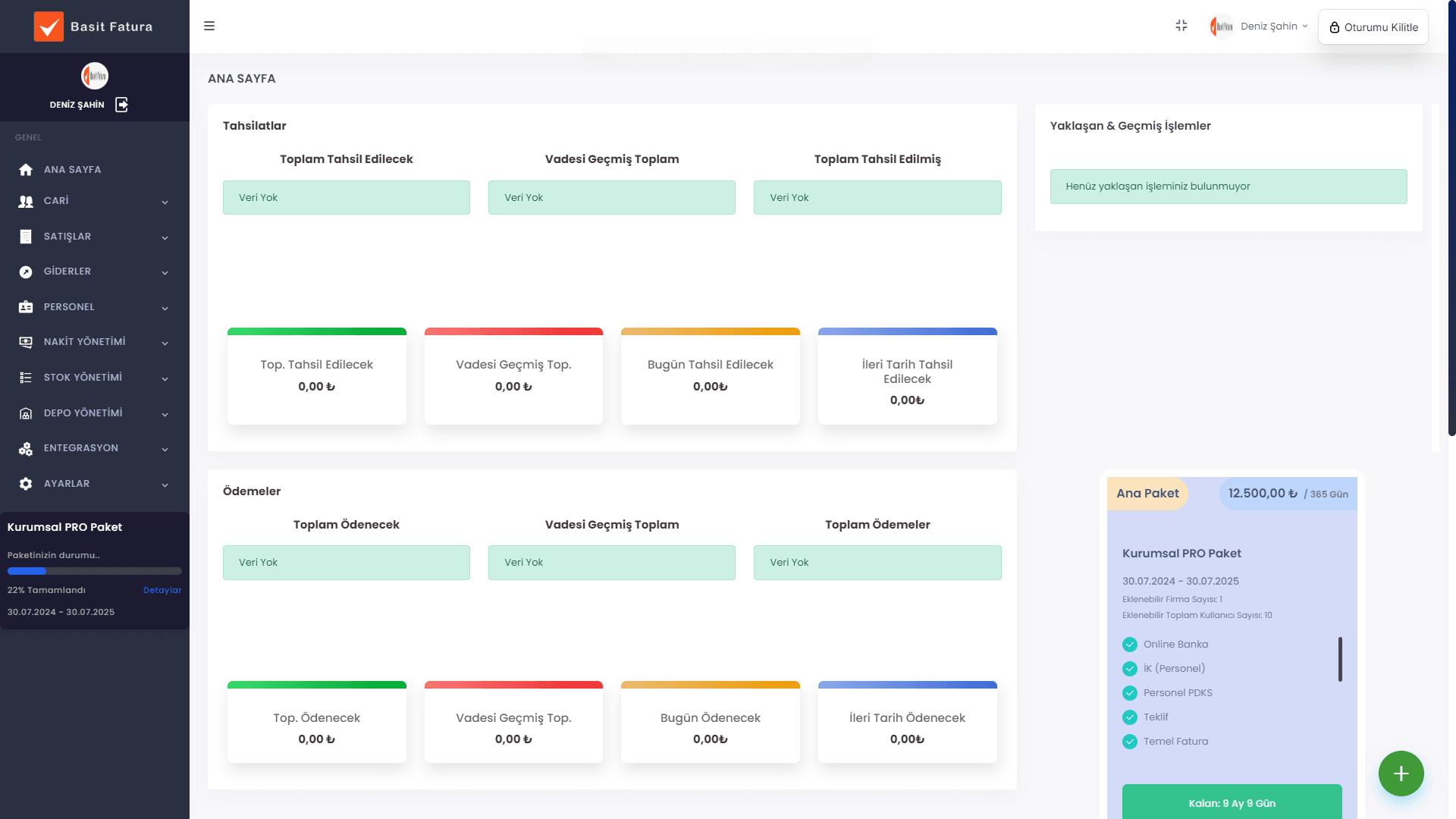This screenshot has height=819, width=1456.
Task: Click the Personel ID card icon
Action: click(x=26, y=307)
